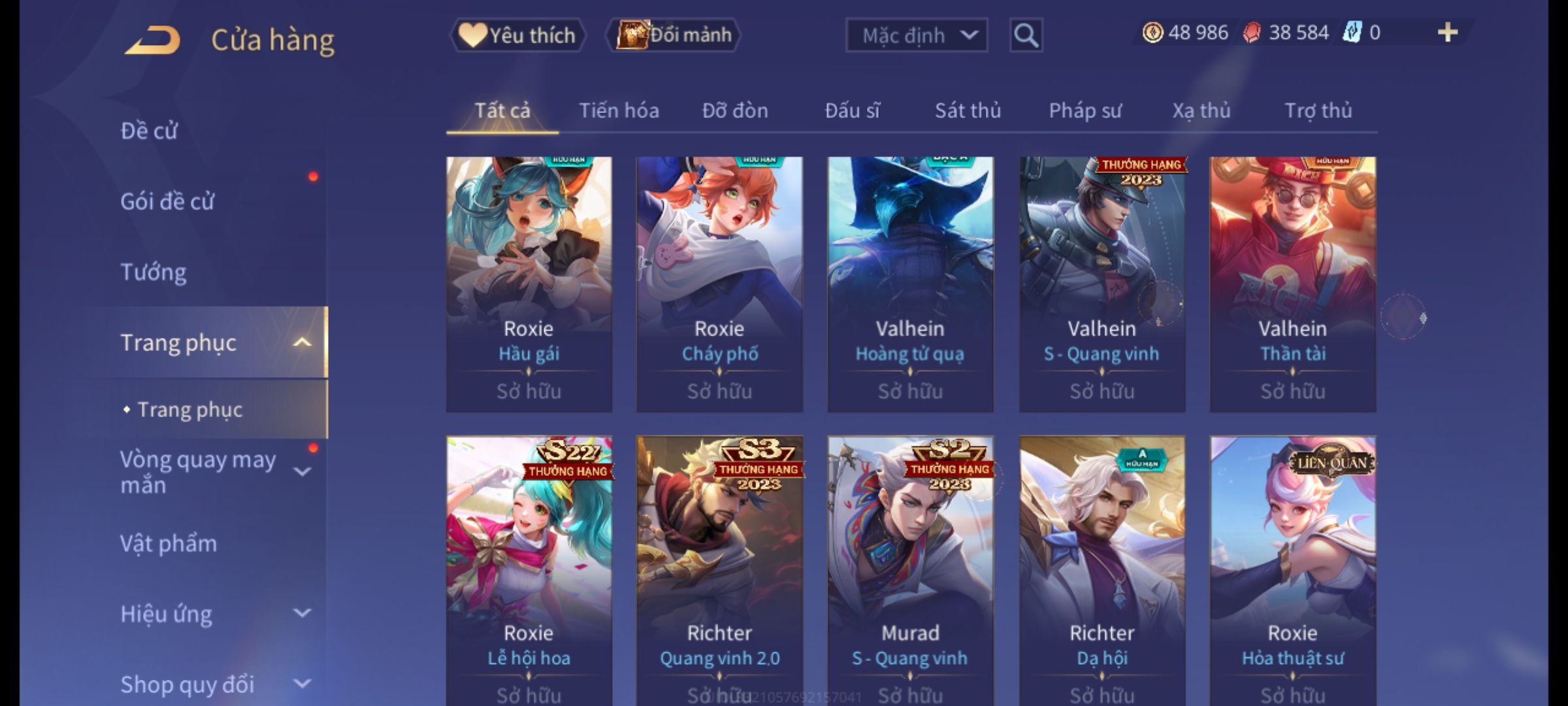Select the Tiến hóa filter tab
This screenshot has height=706, width=1568.
click(619, 110)
